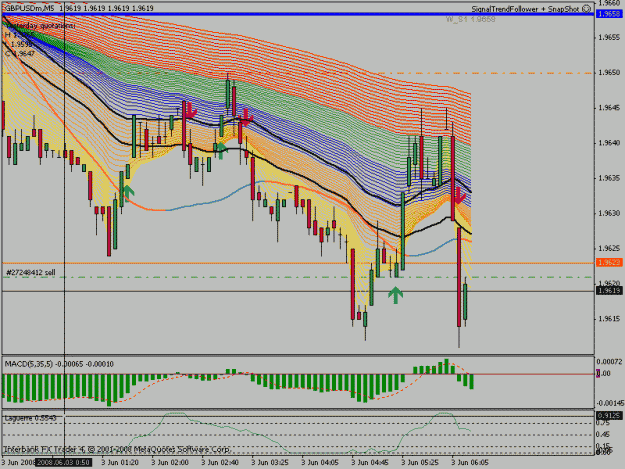The width and height of the screenshot is (625, 469).
Task: Click the orange 1.9623 price tag
Action: (609, 263)
